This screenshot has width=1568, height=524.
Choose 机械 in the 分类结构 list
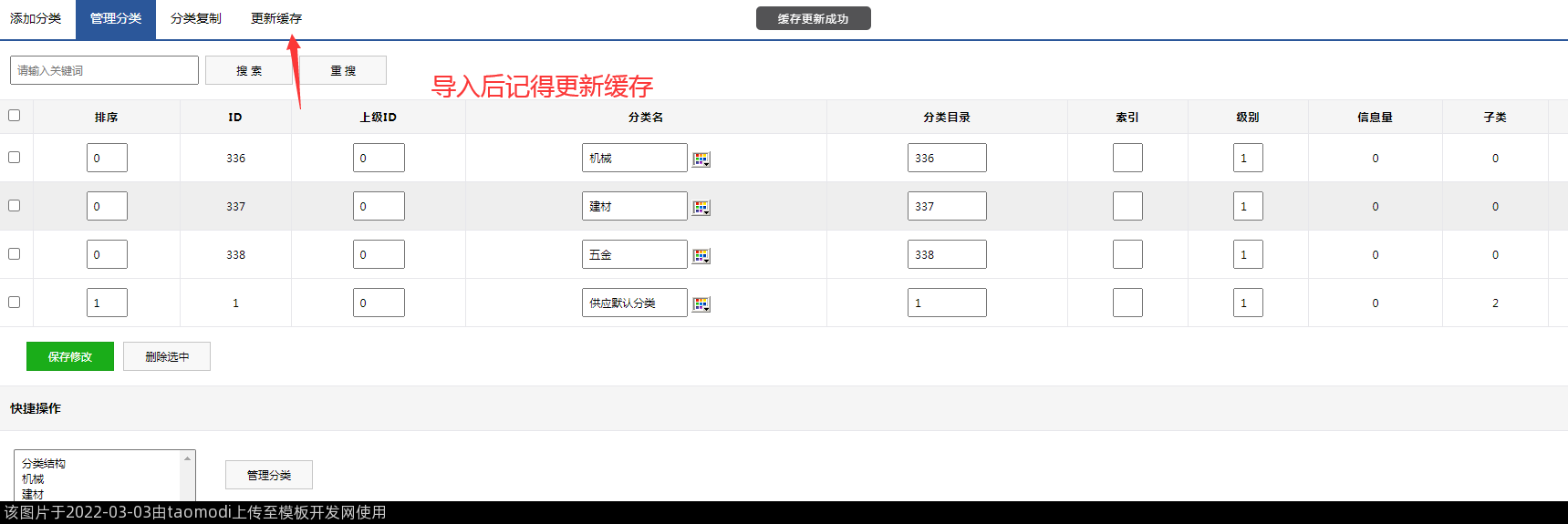point(33,479)
